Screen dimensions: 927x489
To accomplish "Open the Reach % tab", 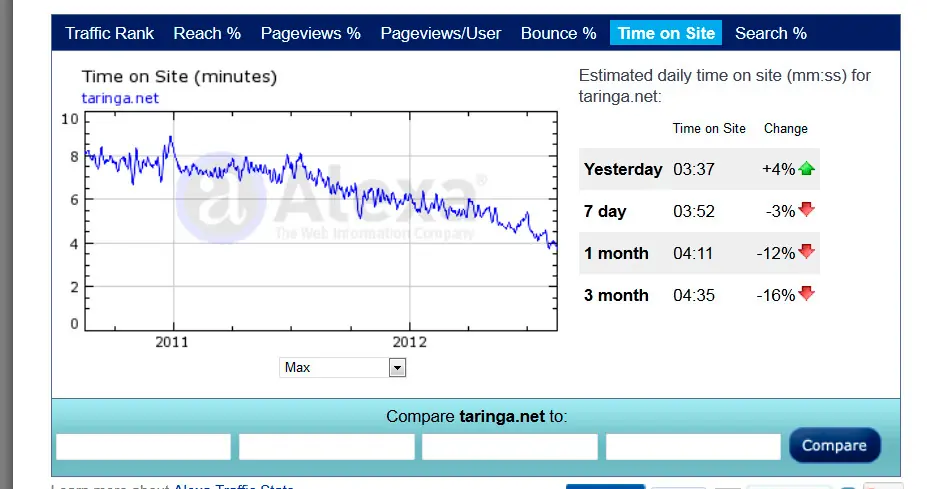I will [x=207, y=33].
